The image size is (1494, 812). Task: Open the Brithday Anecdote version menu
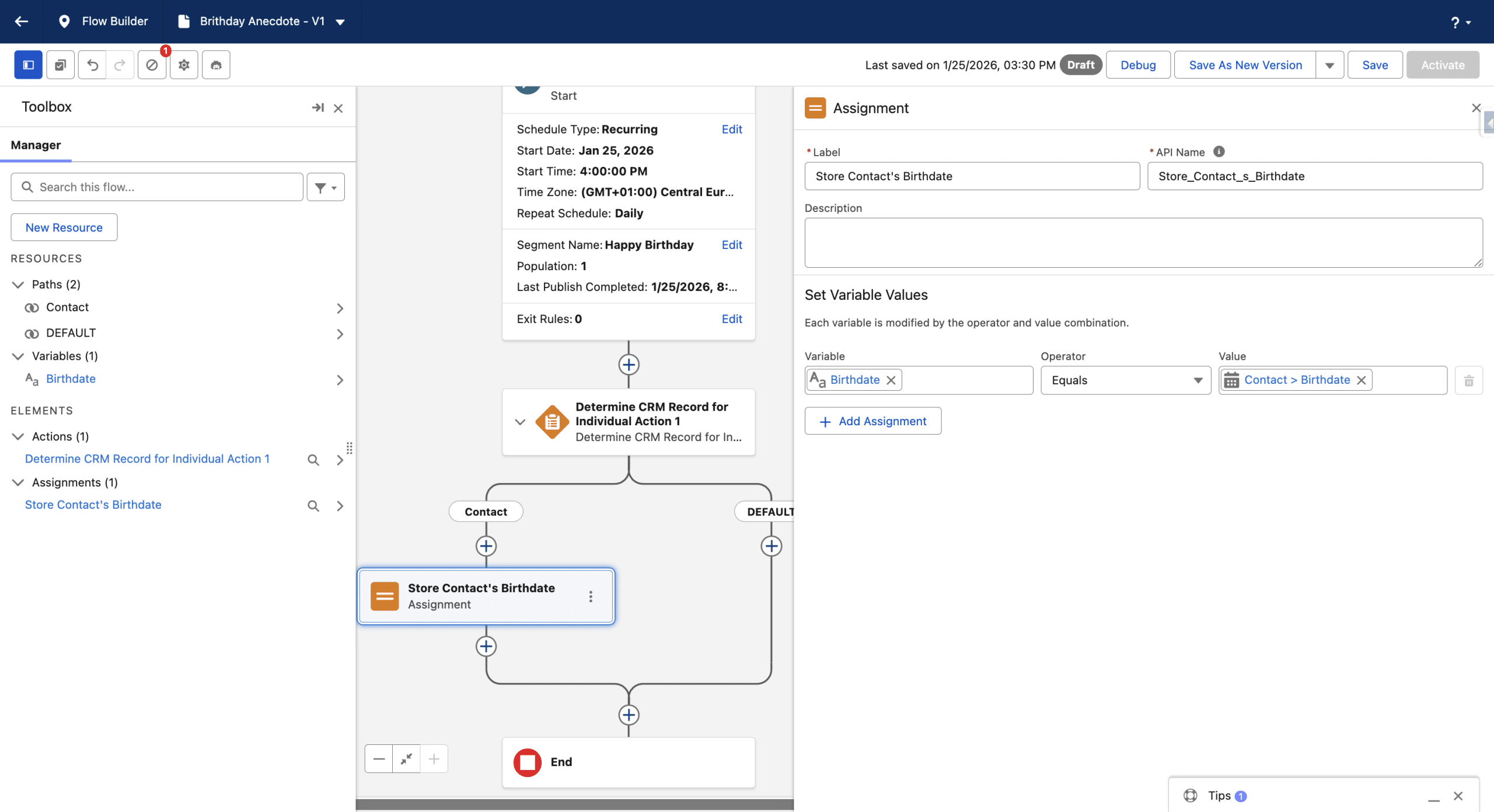click(340, 22)
